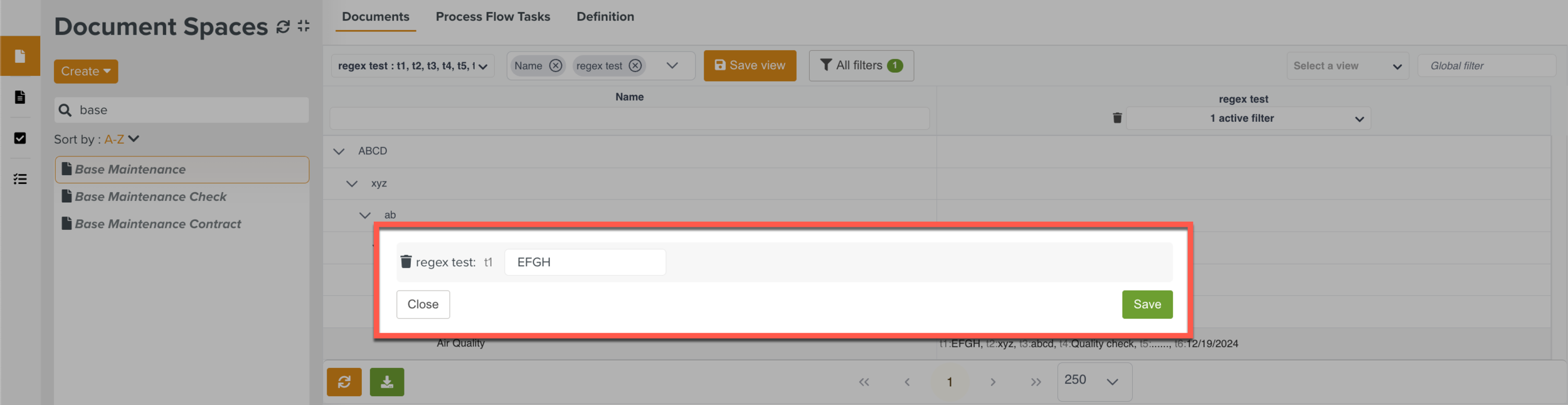Remove the regex test column chip

(x=635, y=66)
